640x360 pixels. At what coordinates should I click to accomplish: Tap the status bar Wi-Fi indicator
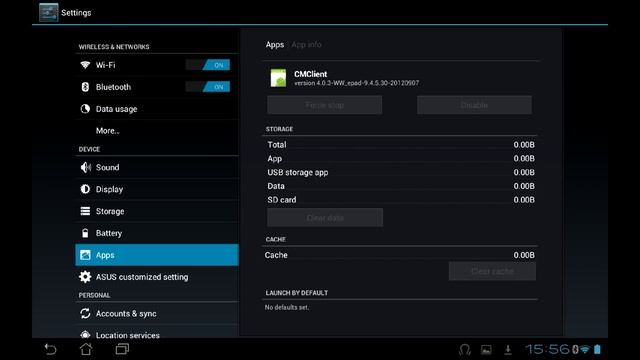[x=585, y=350]
